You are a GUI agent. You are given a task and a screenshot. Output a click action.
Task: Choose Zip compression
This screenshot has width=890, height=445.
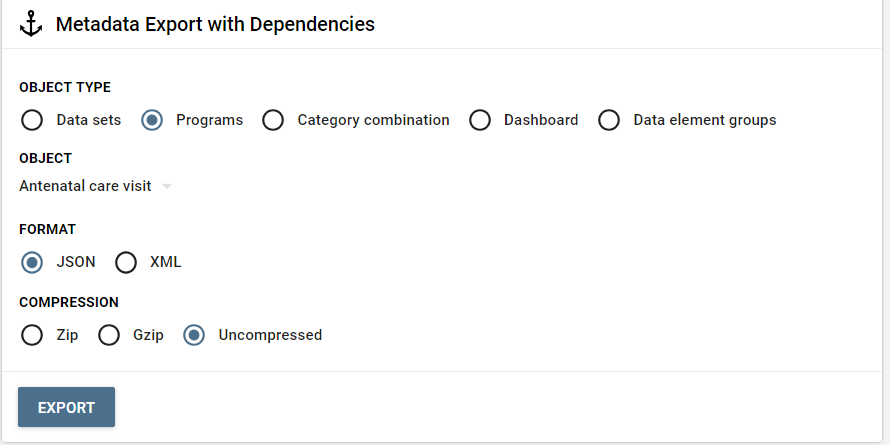pos(32,335)
